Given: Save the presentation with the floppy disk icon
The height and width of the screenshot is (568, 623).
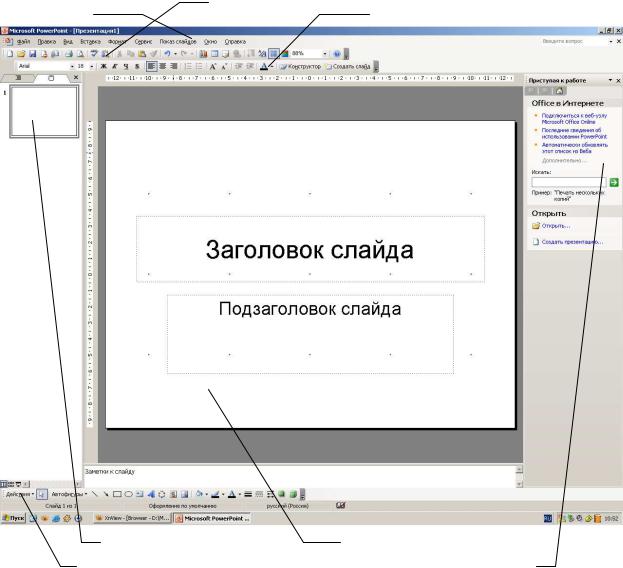Looking at the screenshot, I should [x=33, y=54].
